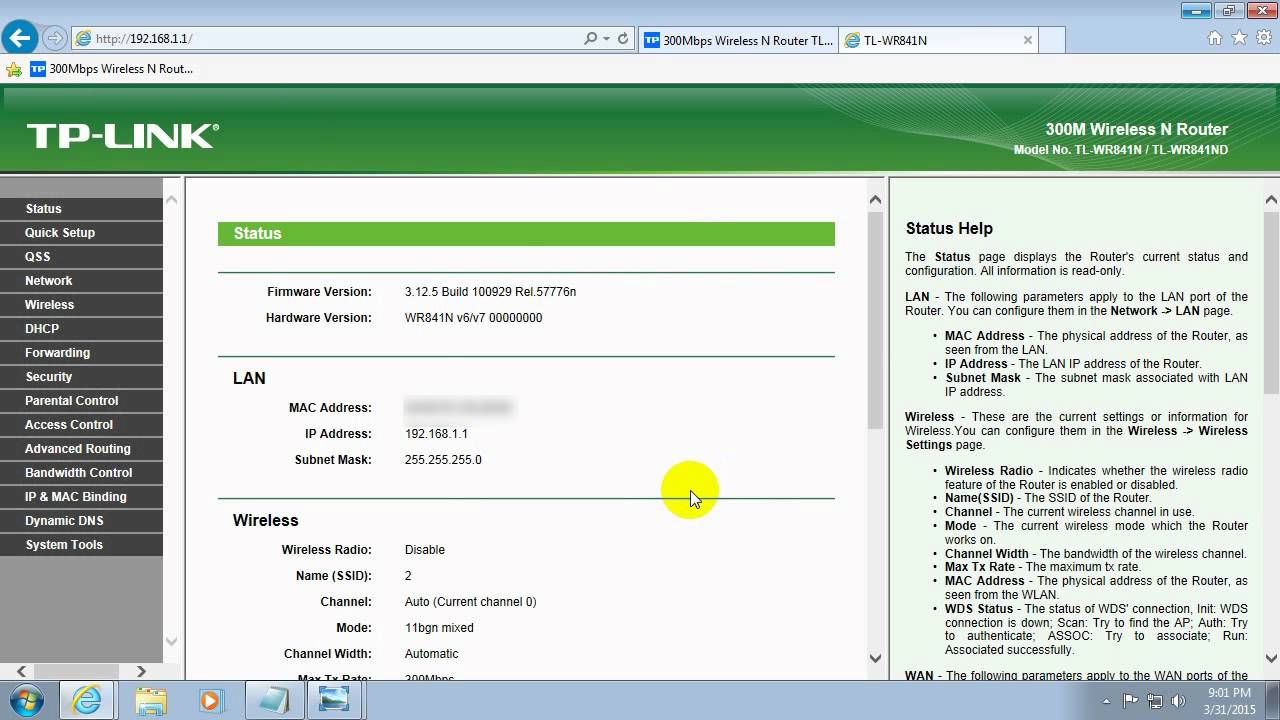Open Advanced Routing menu item
This screenshot has width=1280, height=720.
81,448
